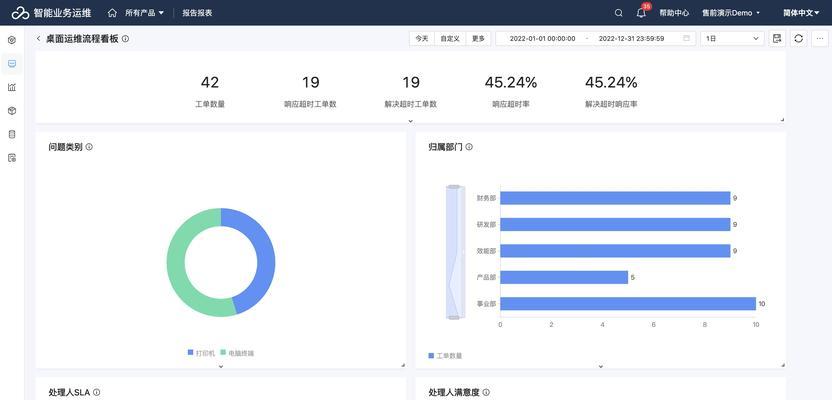Click the 研发部 bar
832x400 pixels.
616,224
